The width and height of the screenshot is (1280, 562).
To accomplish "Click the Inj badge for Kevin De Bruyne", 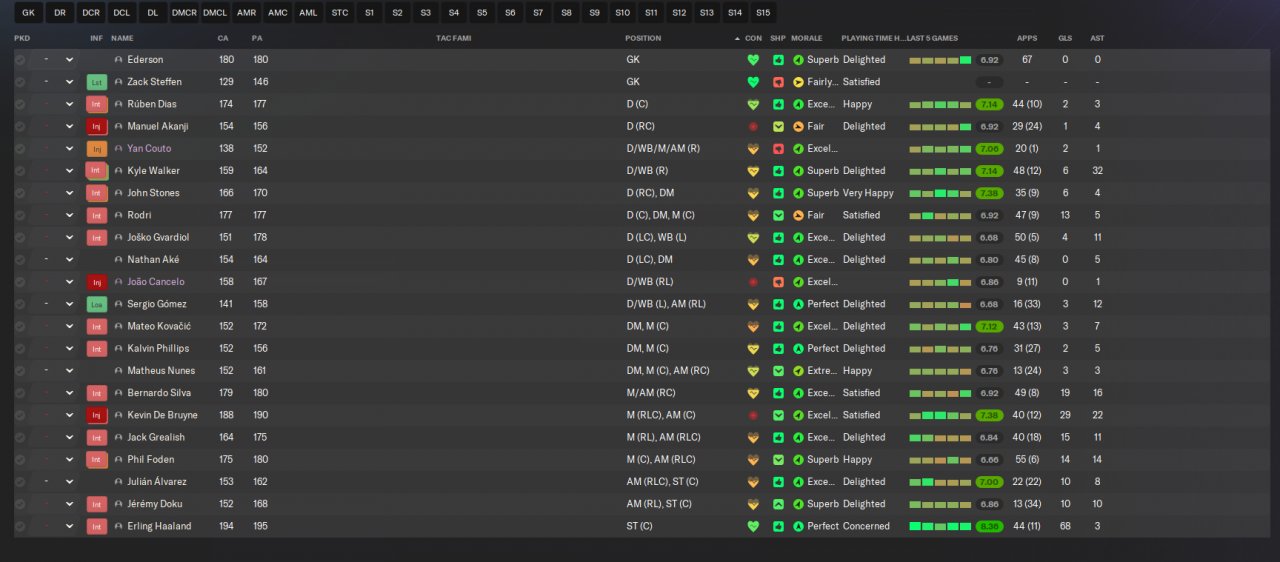I will pos(97,415).
